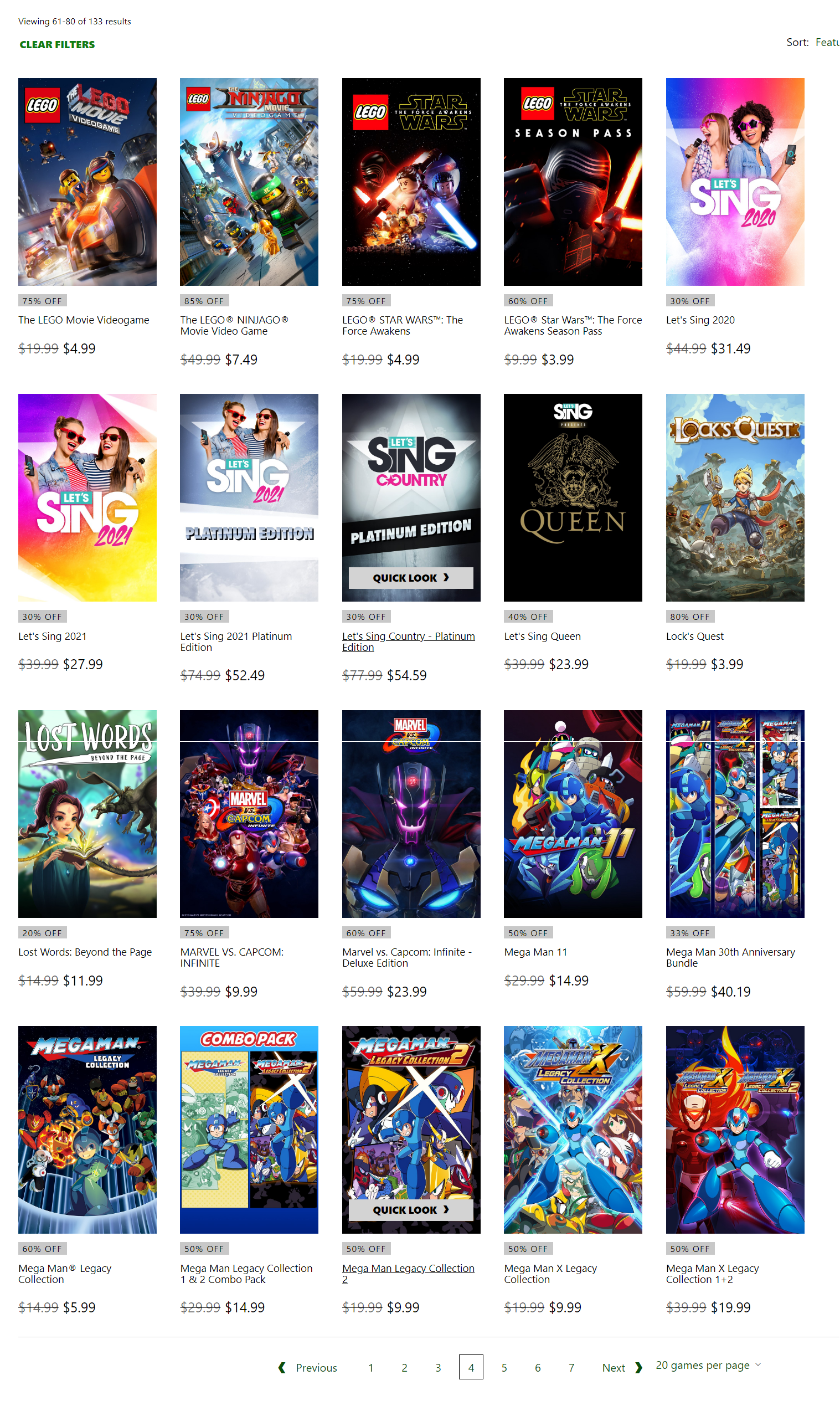Jump to results page 7
Viewport: 840px width, 1401px height.
click(x=571, y=1368)
